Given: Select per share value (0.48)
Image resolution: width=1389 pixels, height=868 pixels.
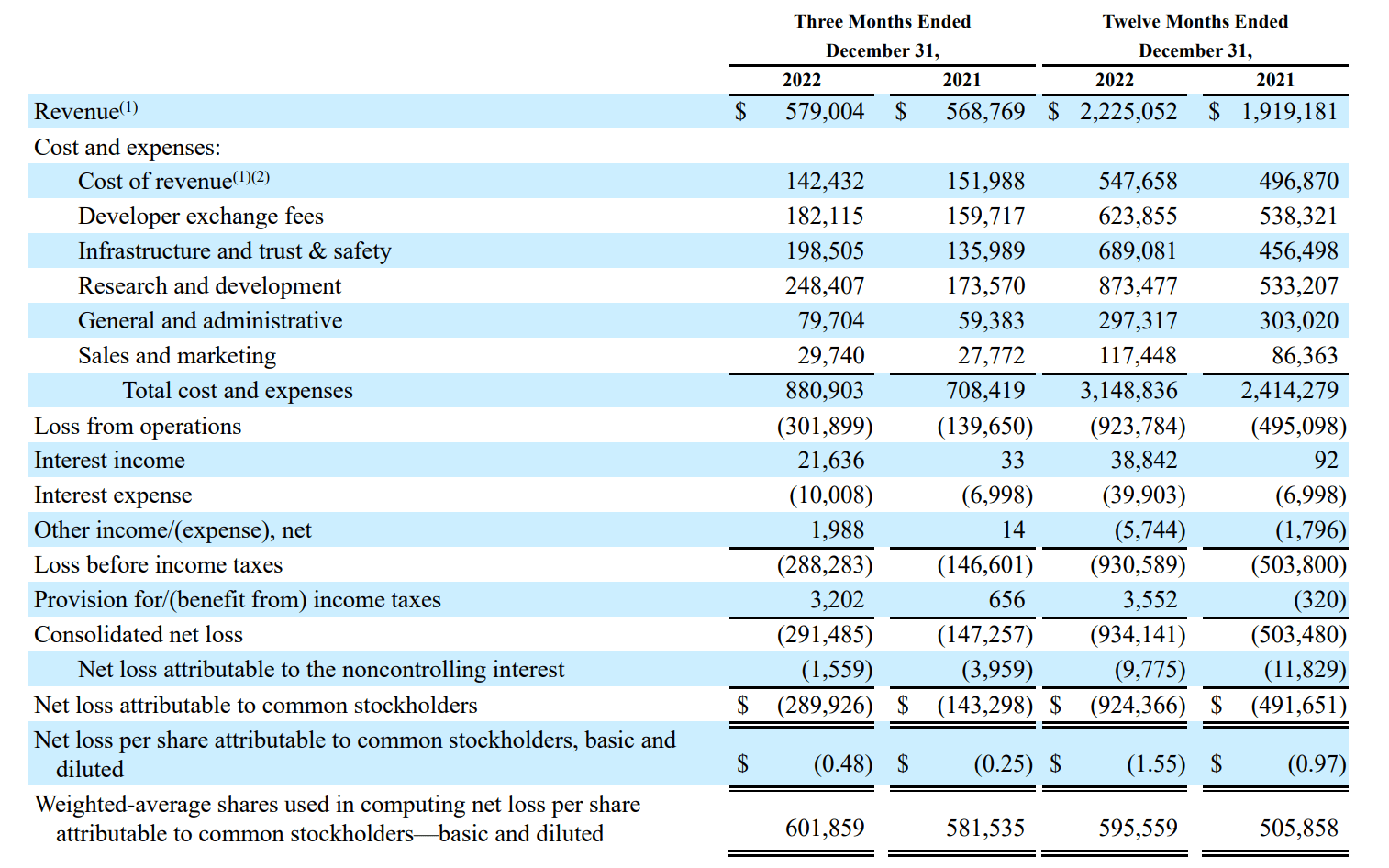Looking at the screenshot, I should click(843, 764).
